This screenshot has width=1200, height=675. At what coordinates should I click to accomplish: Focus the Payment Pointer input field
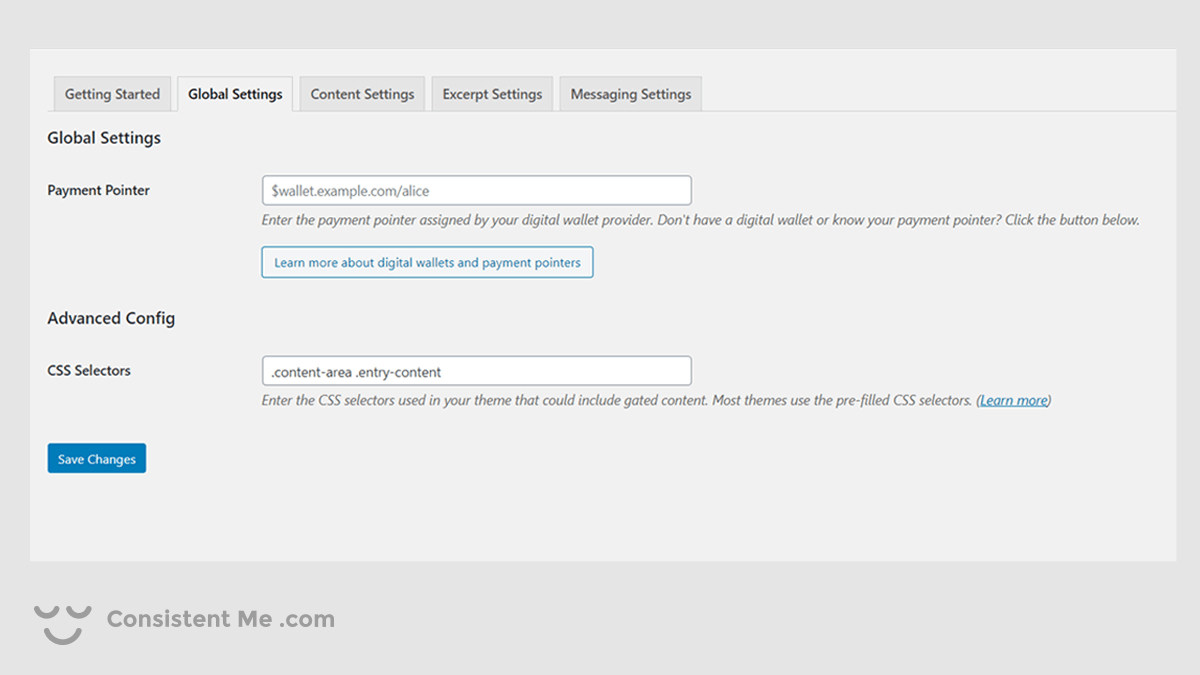(476, 191)
